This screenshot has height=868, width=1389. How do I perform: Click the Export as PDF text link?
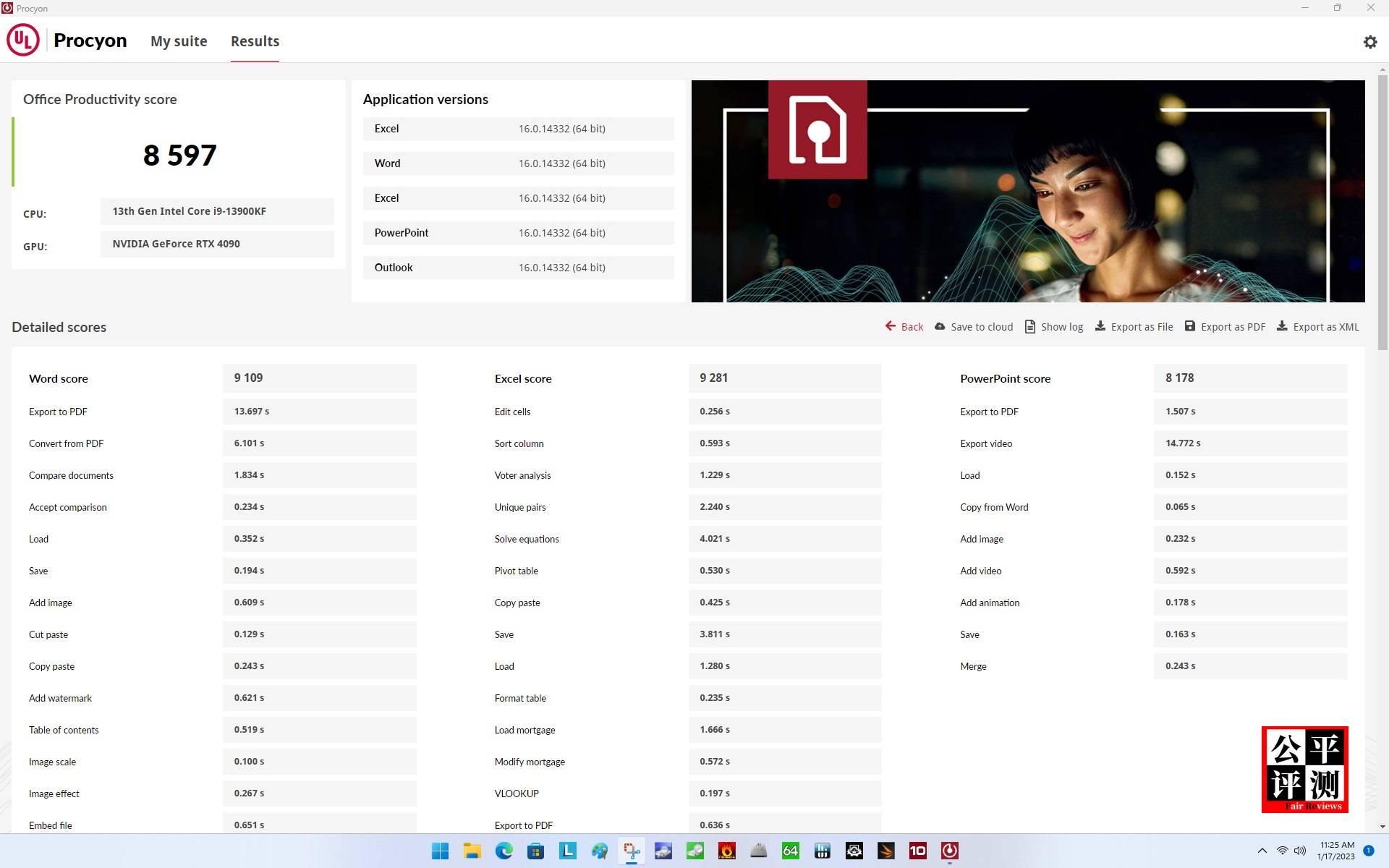point(1233,327)
